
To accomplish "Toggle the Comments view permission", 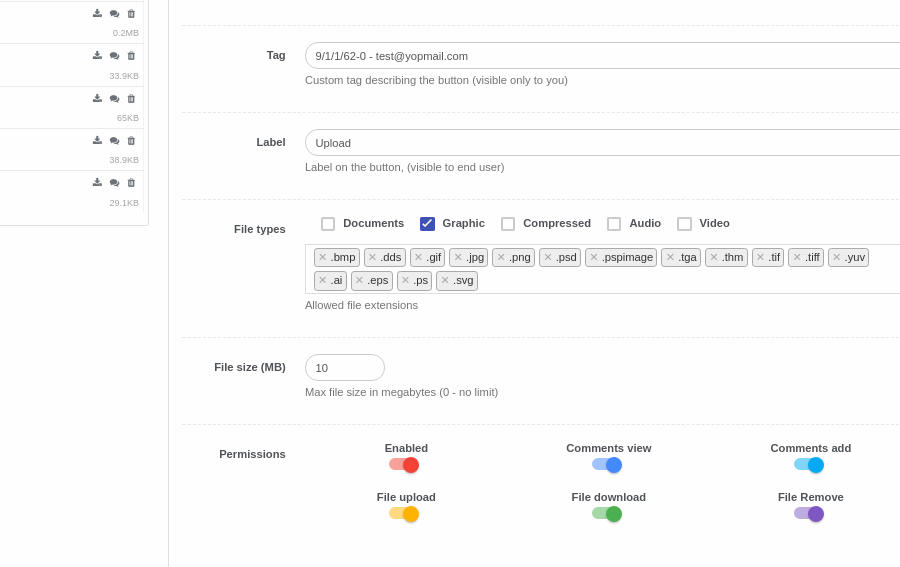I will (x=607, y=465).
